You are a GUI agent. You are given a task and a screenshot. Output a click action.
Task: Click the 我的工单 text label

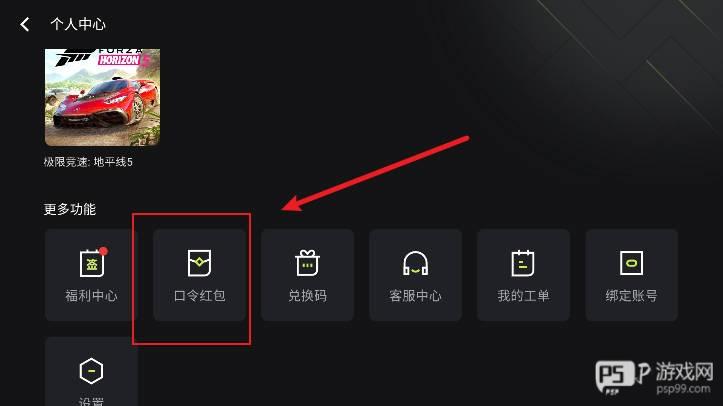pyautogui.click(x=523, y=295)
